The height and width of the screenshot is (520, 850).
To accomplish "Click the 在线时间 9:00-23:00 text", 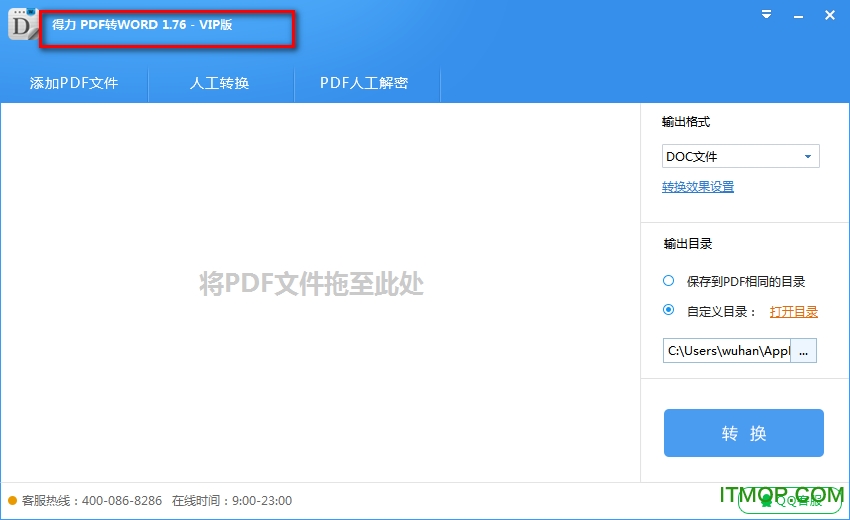I will pyautogui.click(x=232, y=500).
